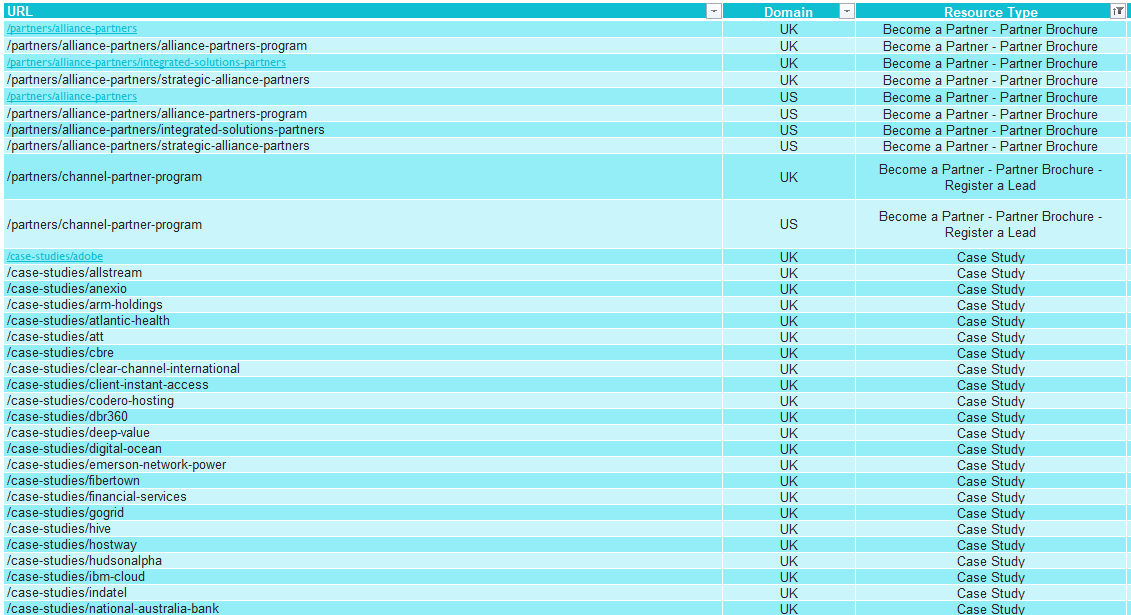Select the /case-studies/att cell
Screen dimensions: 1131x615
(363, 337)
